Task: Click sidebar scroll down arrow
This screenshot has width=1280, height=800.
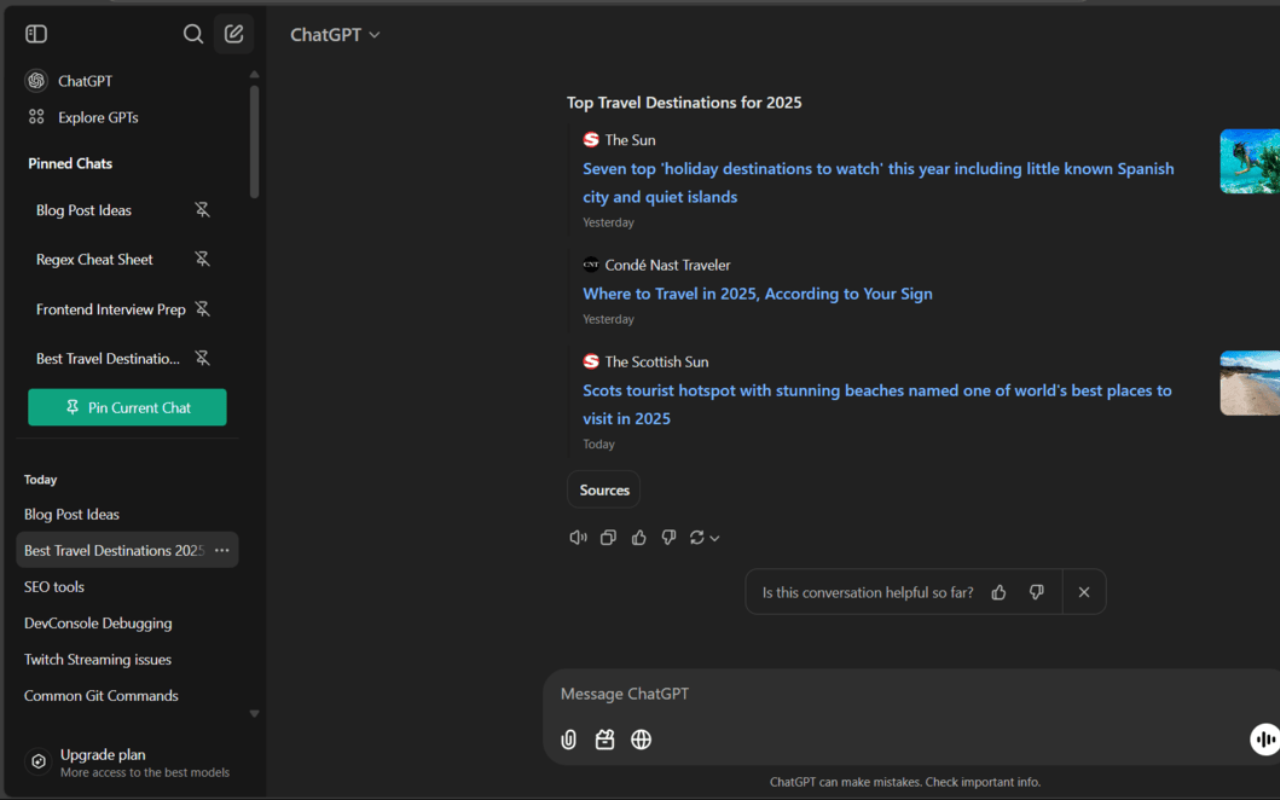Action: click(x=254, y=714)
